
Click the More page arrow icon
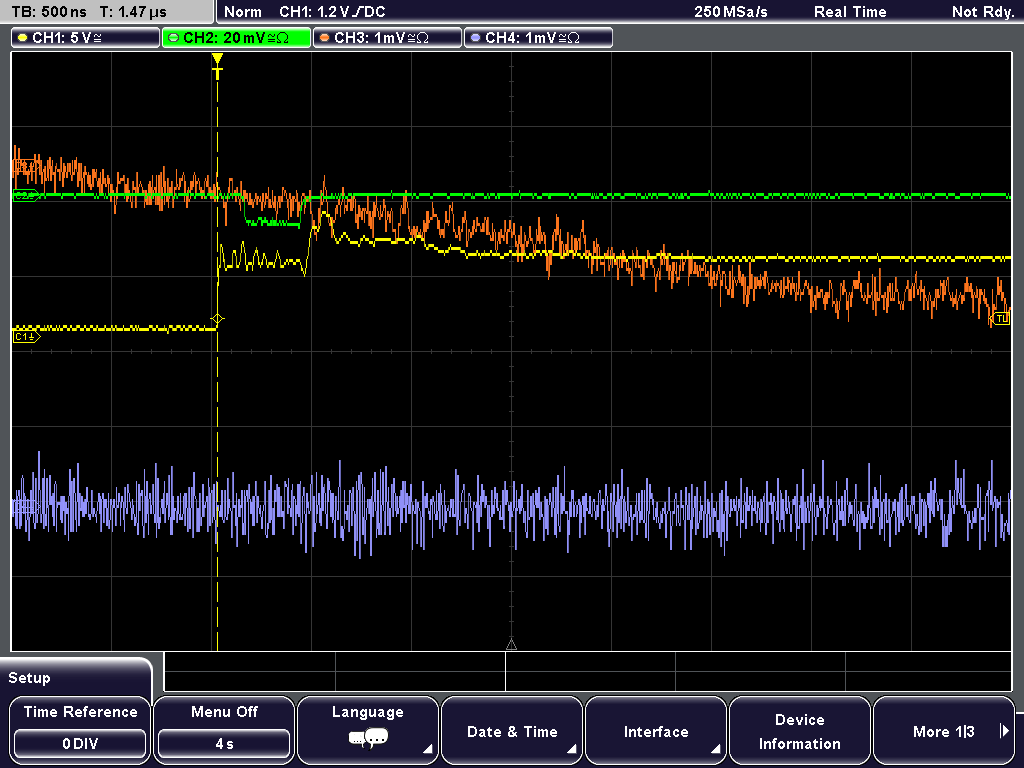(1004, 731)
